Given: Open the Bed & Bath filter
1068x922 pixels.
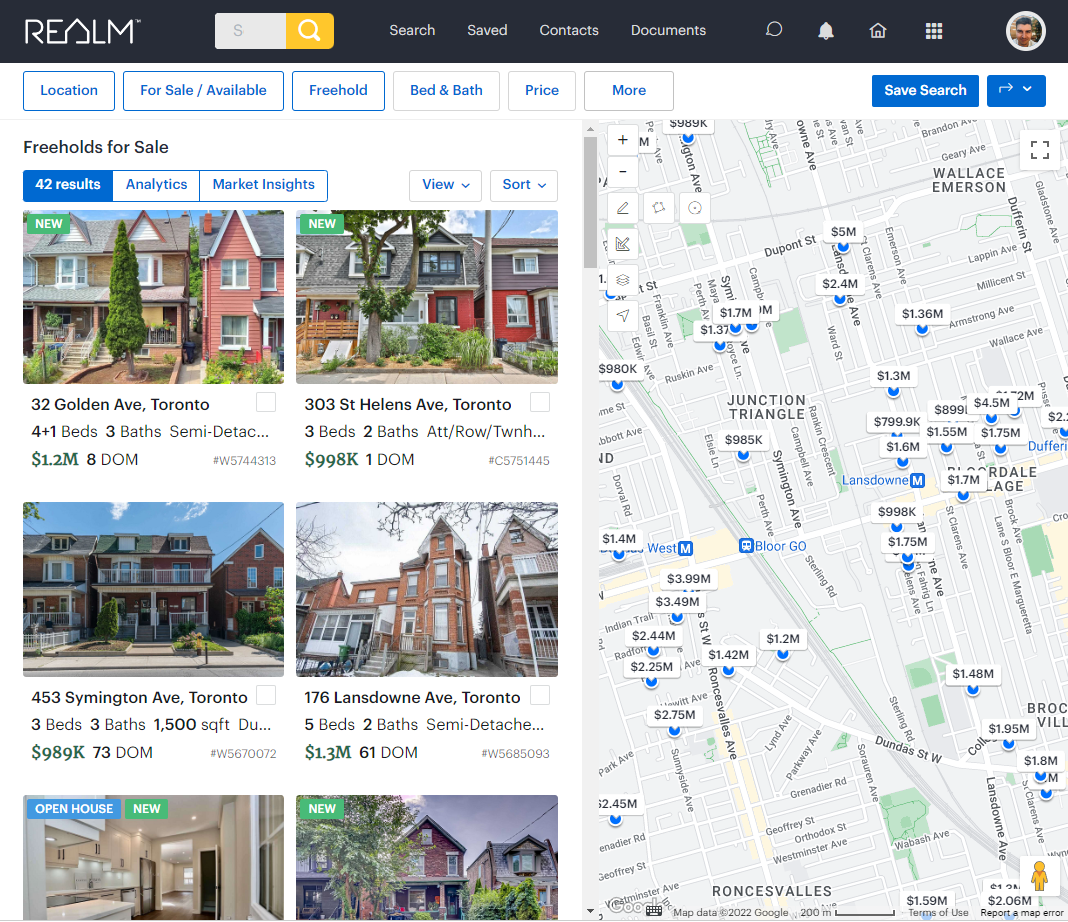Looking at the screenshot, I should 446,91.
